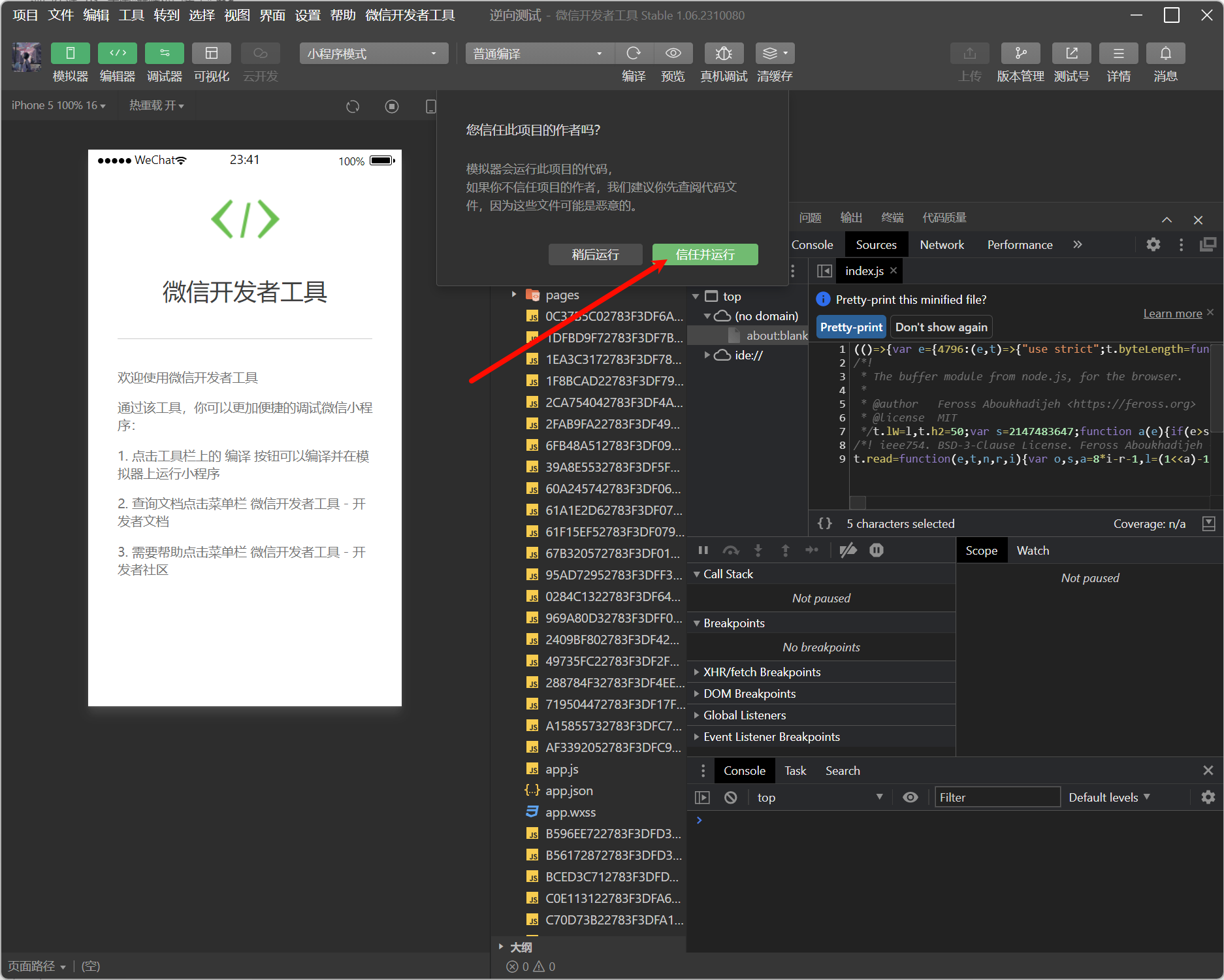This screenshot has width=1224, height=980.
Task: Click the user avatar thumbnail
Action: pos(27,57)
